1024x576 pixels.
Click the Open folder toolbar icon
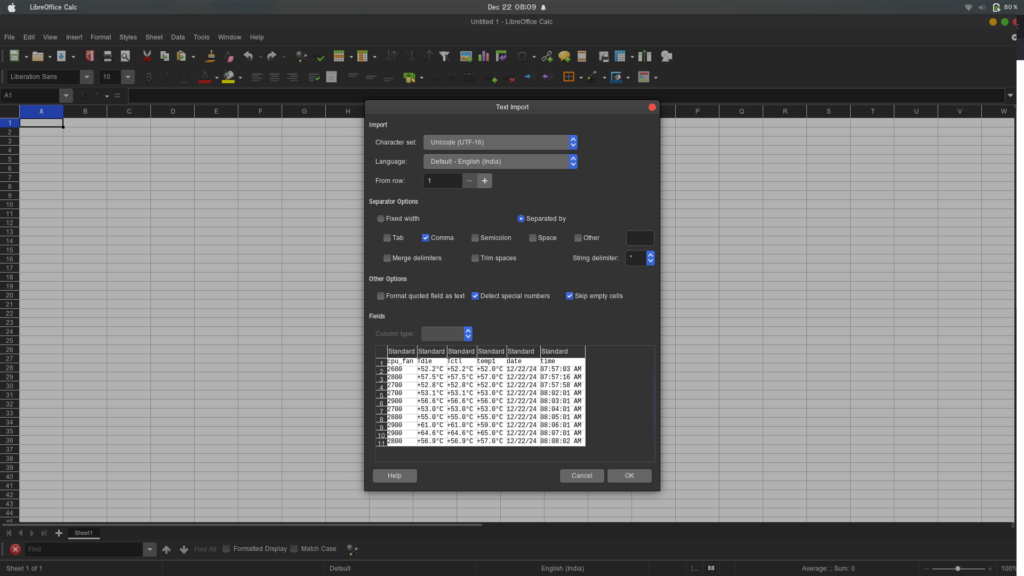38,56
